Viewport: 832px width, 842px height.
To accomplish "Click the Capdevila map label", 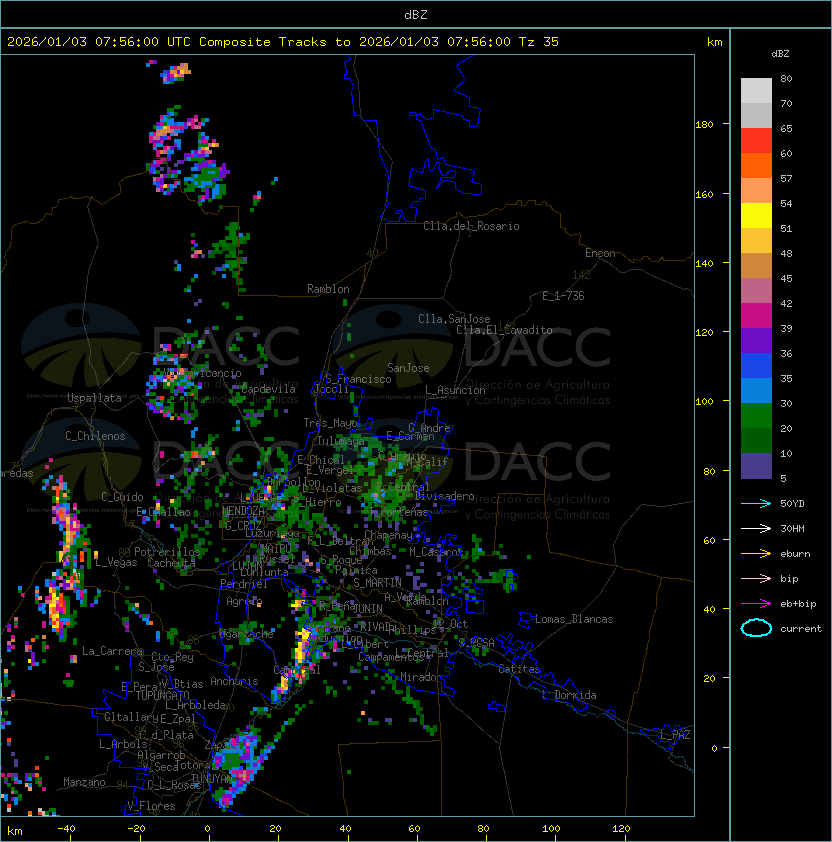I will pyautogui.click(x=268, y=389).
